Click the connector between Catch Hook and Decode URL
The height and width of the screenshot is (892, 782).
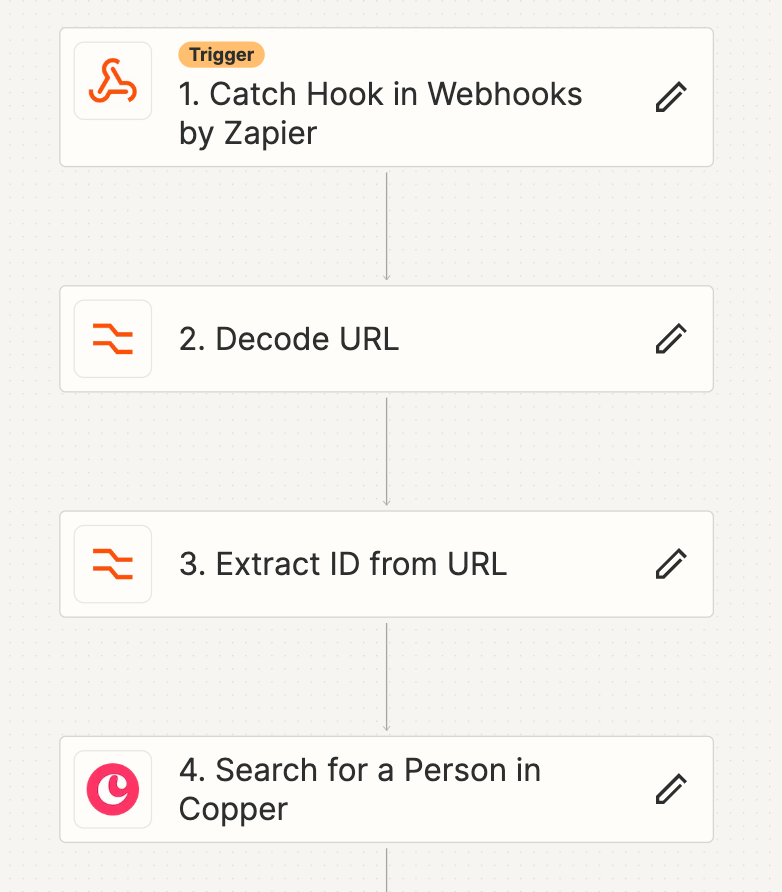point(387,226)
